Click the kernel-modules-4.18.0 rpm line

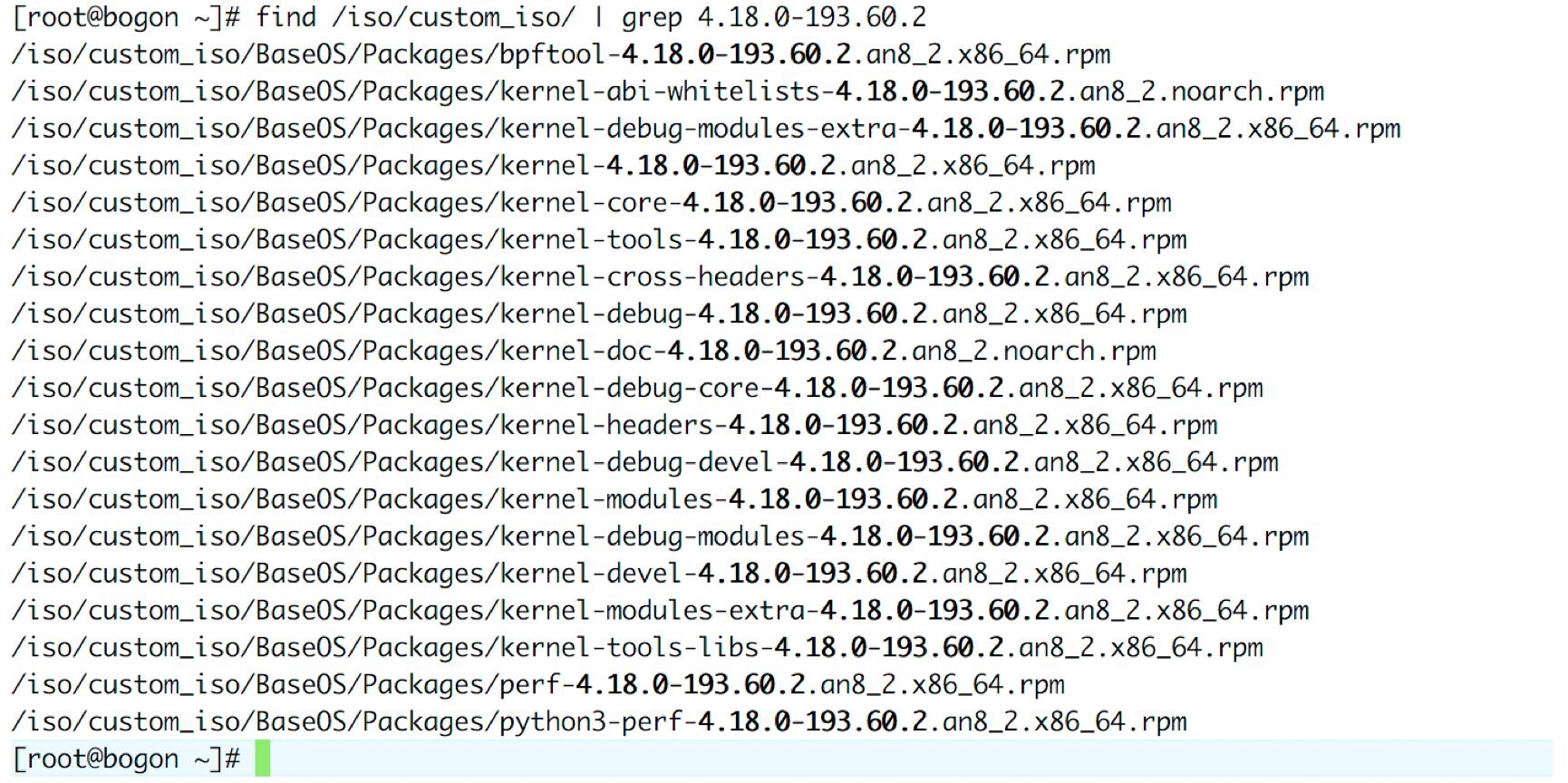tap(615, 500)
